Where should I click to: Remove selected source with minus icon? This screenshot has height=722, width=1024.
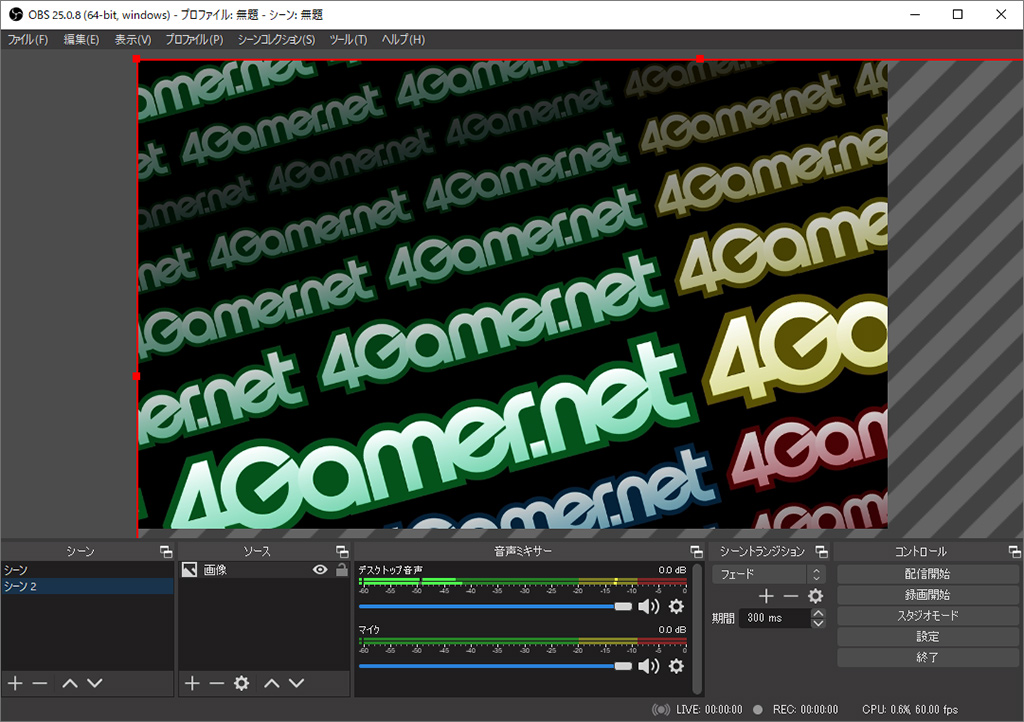click(x=217, y=683)
